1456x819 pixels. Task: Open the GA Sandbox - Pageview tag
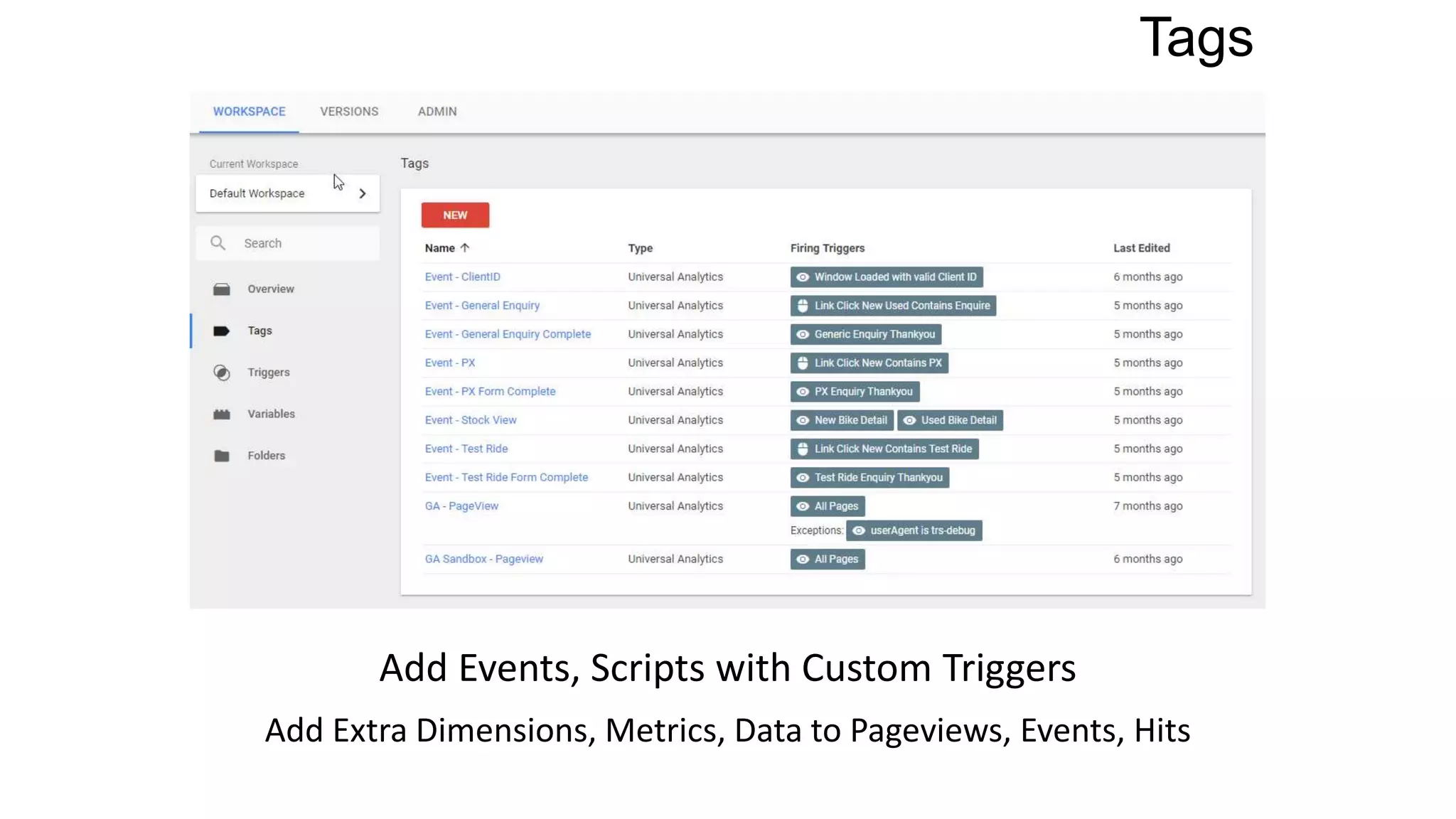pos(484,560)
